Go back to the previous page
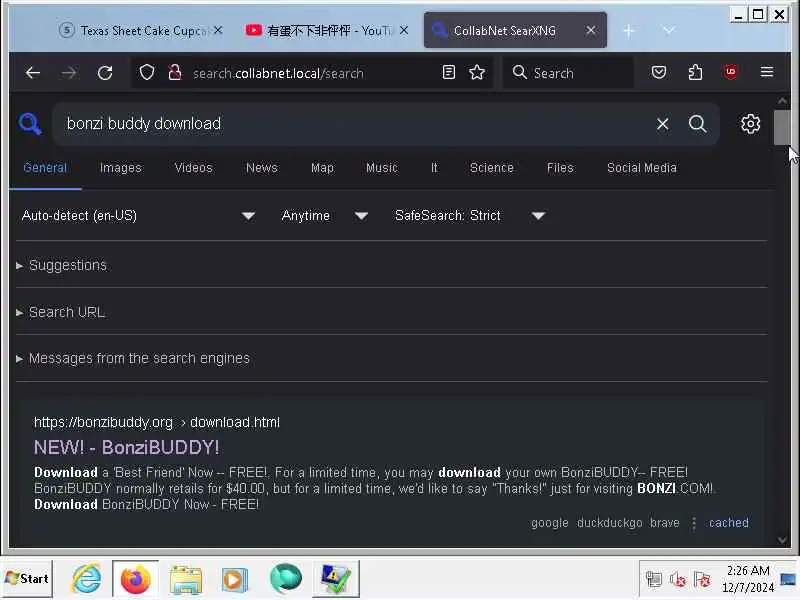Screen dimensions: 800x600 (x=33, y=73)
